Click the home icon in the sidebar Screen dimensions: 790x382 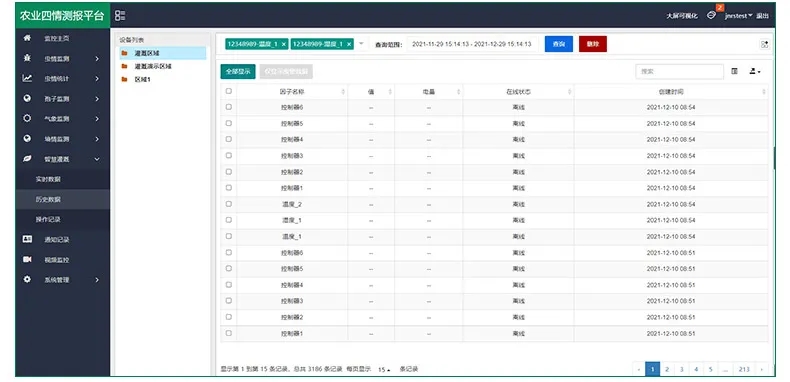coord(27,38)
